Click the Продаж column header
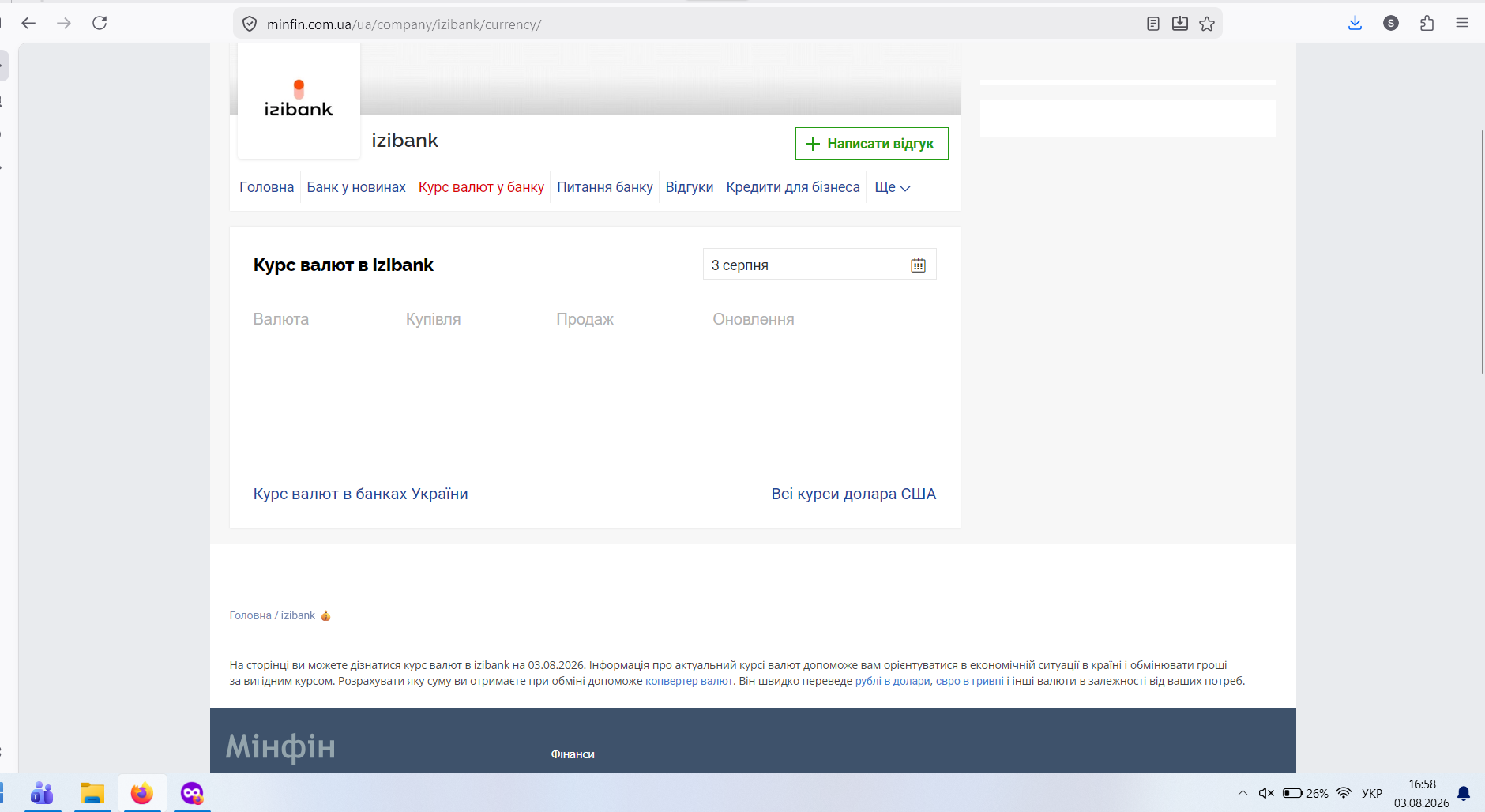Image resolution: width=1485 pixels, height=812 pixels. (x=585, y=319)
